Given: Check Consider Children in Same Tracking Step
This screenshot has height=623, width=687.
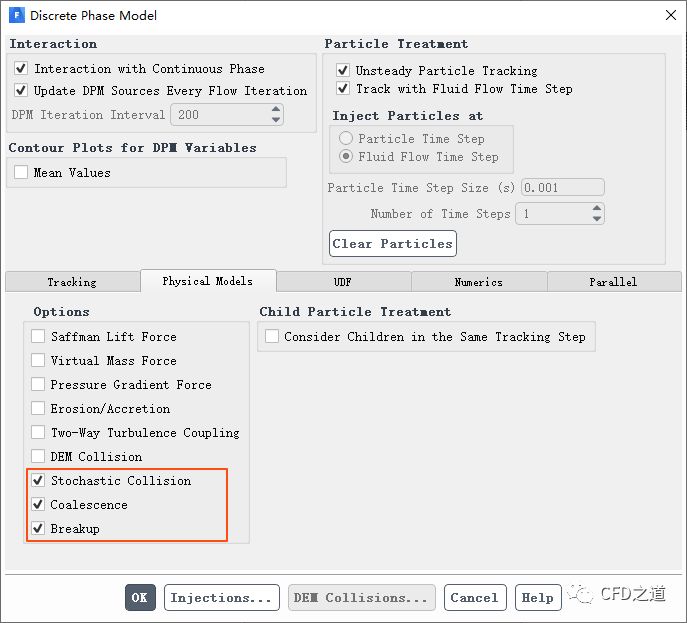Looking at the screenshot, I should tap(272, 337).
